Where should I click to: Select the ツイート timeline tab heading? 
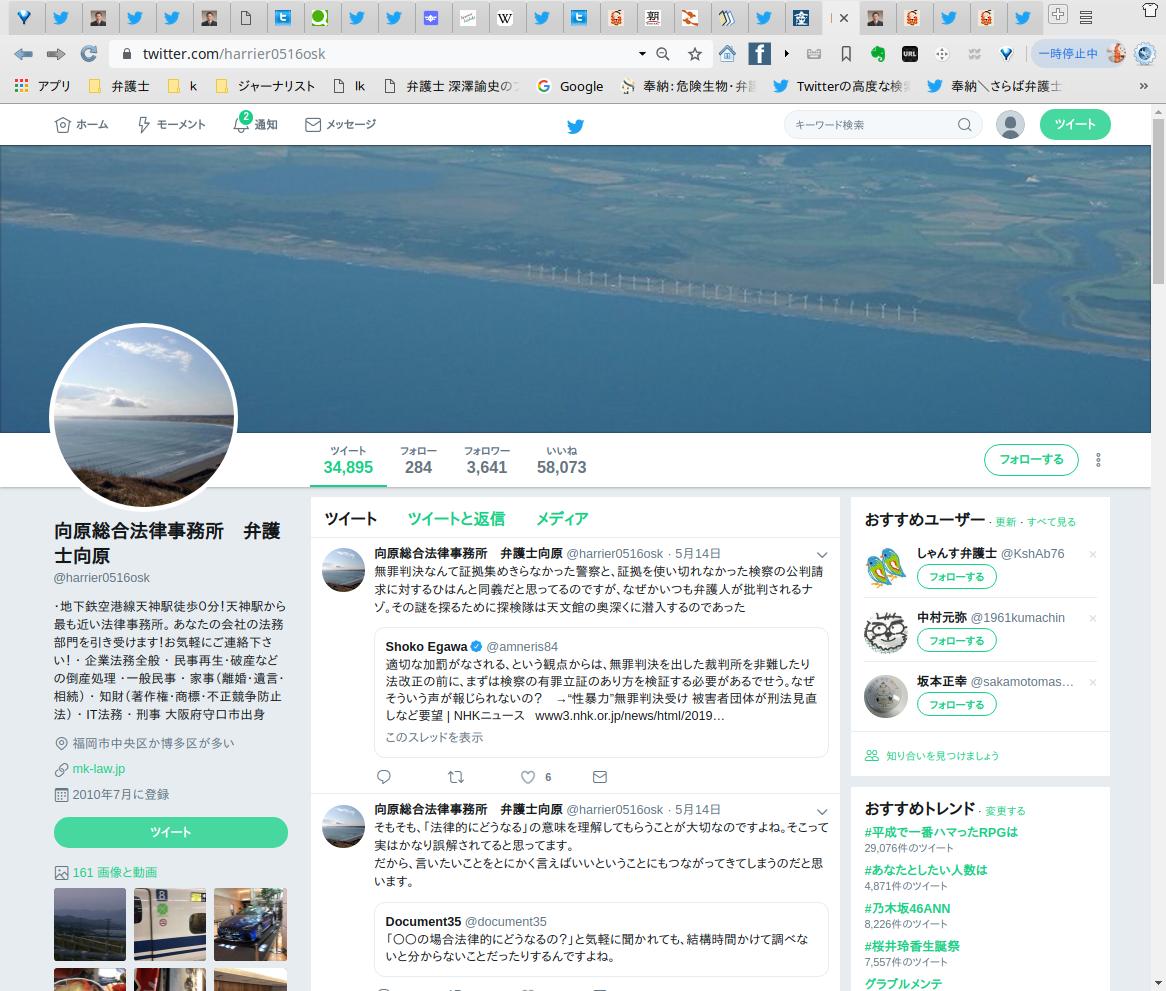tap(351, 519)
